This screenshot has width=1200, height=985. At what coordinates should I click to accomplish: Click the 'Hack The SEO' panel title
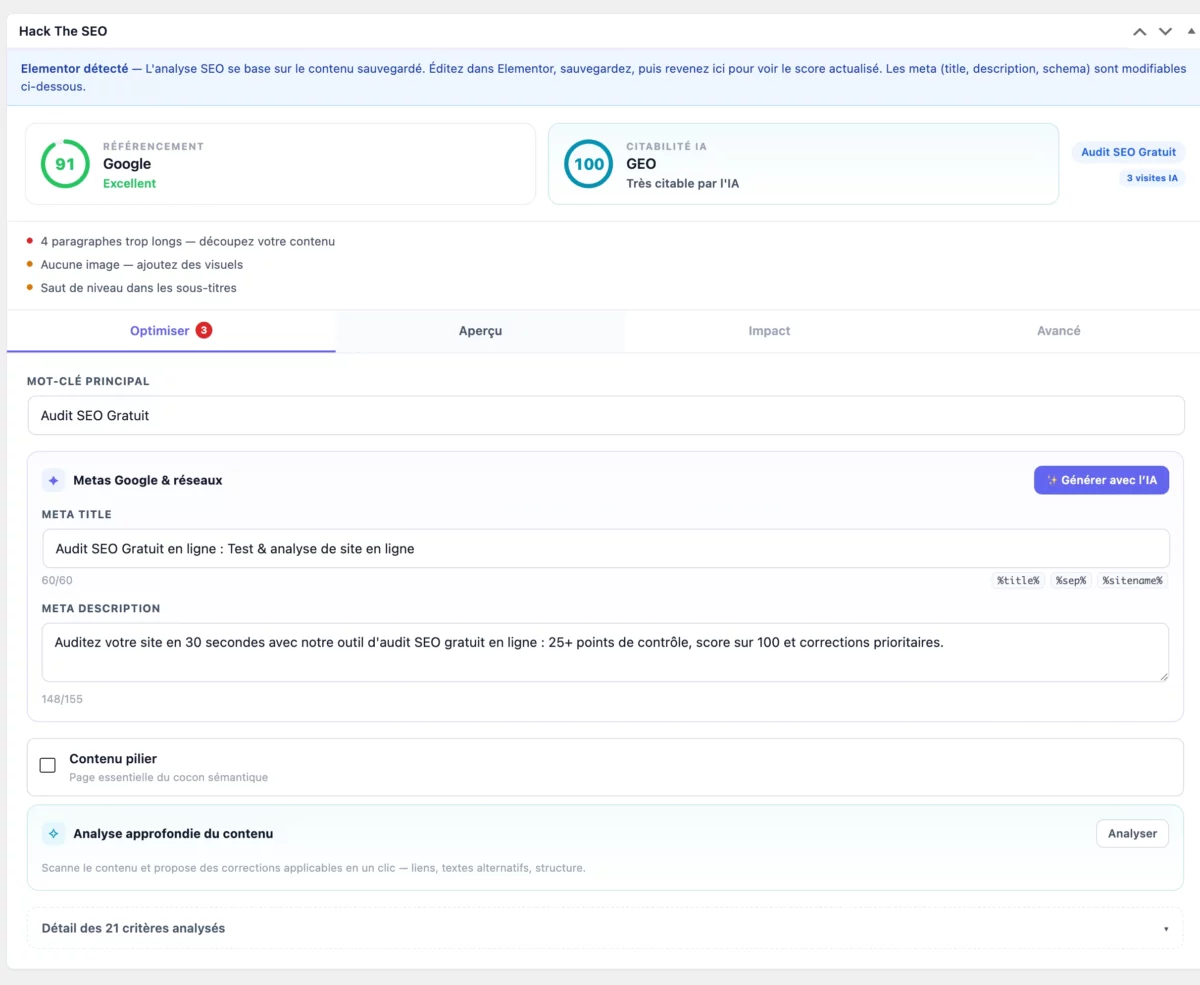(x=63, y=31)
